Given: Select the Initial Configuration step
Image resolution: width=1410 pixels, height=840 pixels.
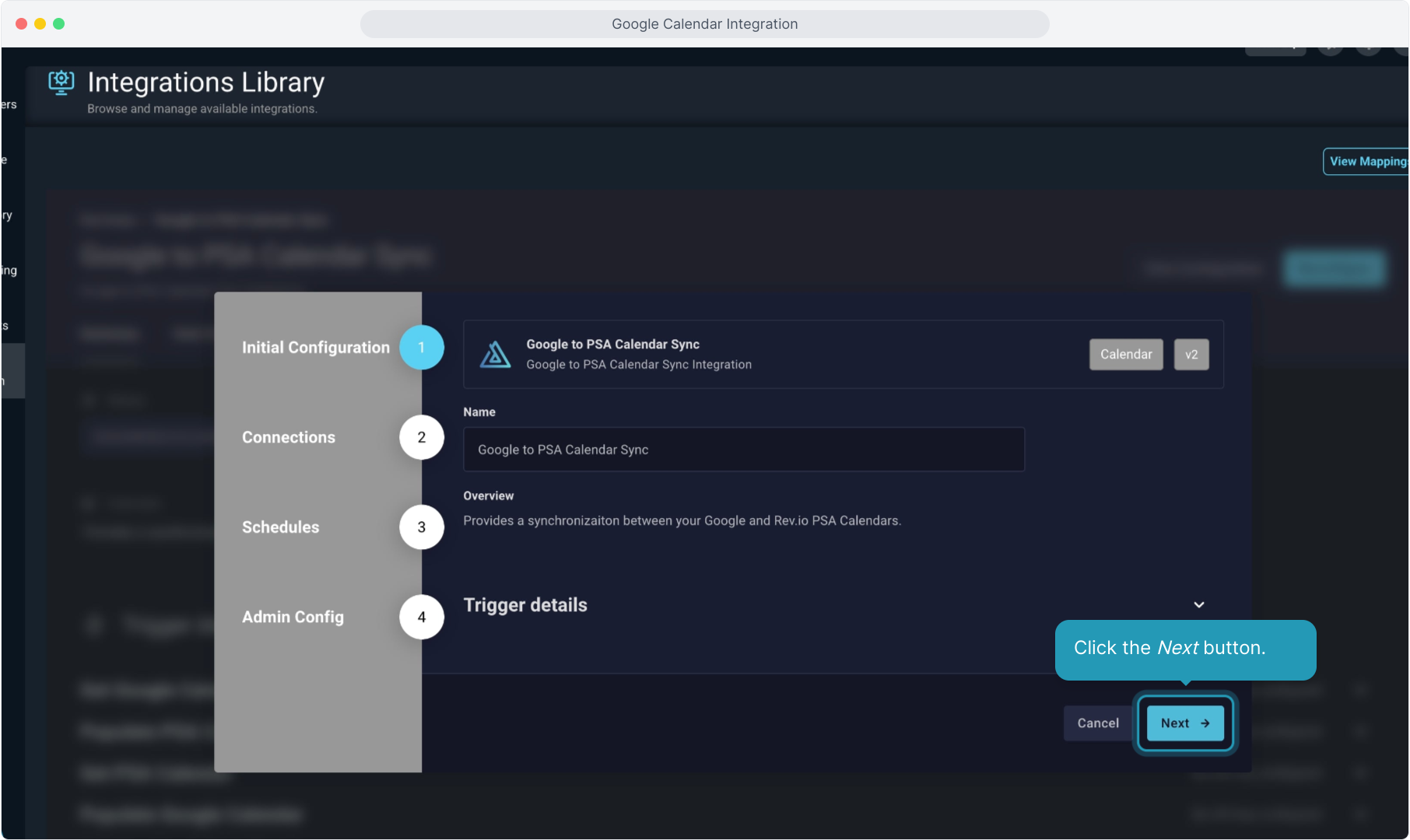Looking at the screenshot, I should click(316, 348).
